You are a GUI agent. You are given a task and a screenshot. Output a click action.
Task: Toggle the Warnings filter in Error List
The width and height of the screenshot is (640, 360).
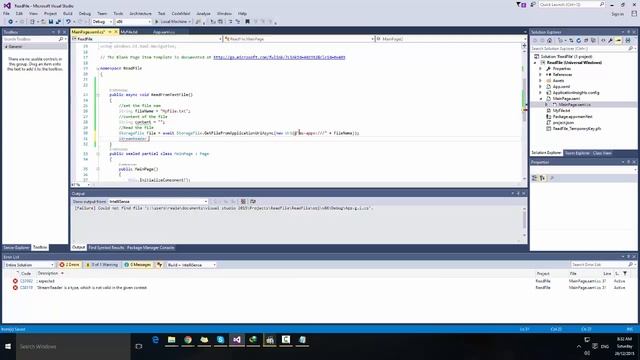(102, 265)
